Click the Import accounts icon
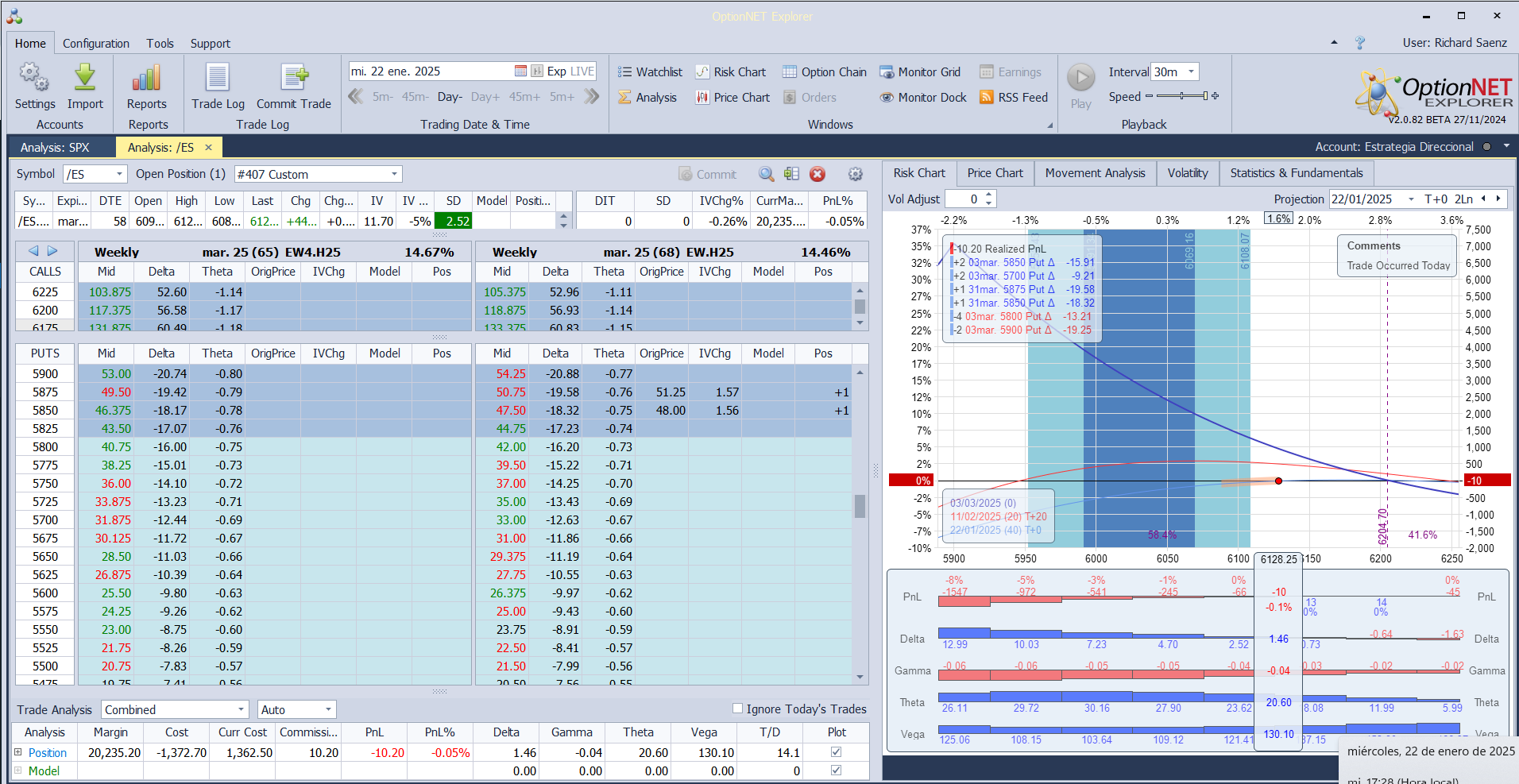 (x=85, y=79)
